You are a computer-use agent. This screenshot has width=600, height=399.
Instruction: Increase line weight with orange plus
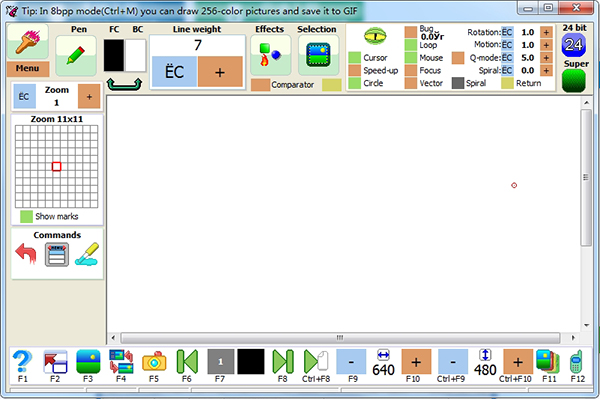coord(220,72)
